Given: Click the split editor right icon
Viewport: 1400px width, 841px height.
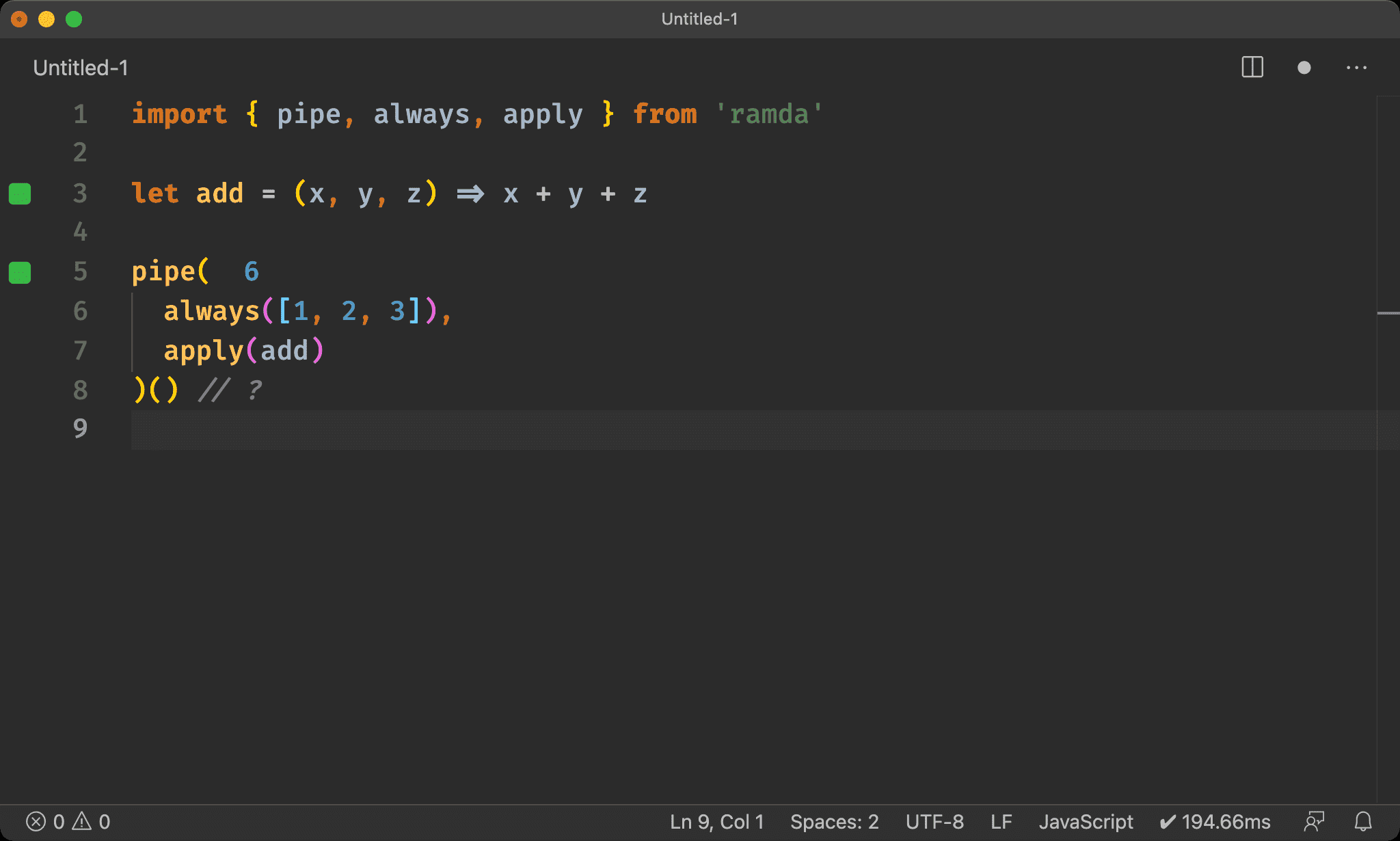Looking at the screenshot, I should tap(1252, 68).
